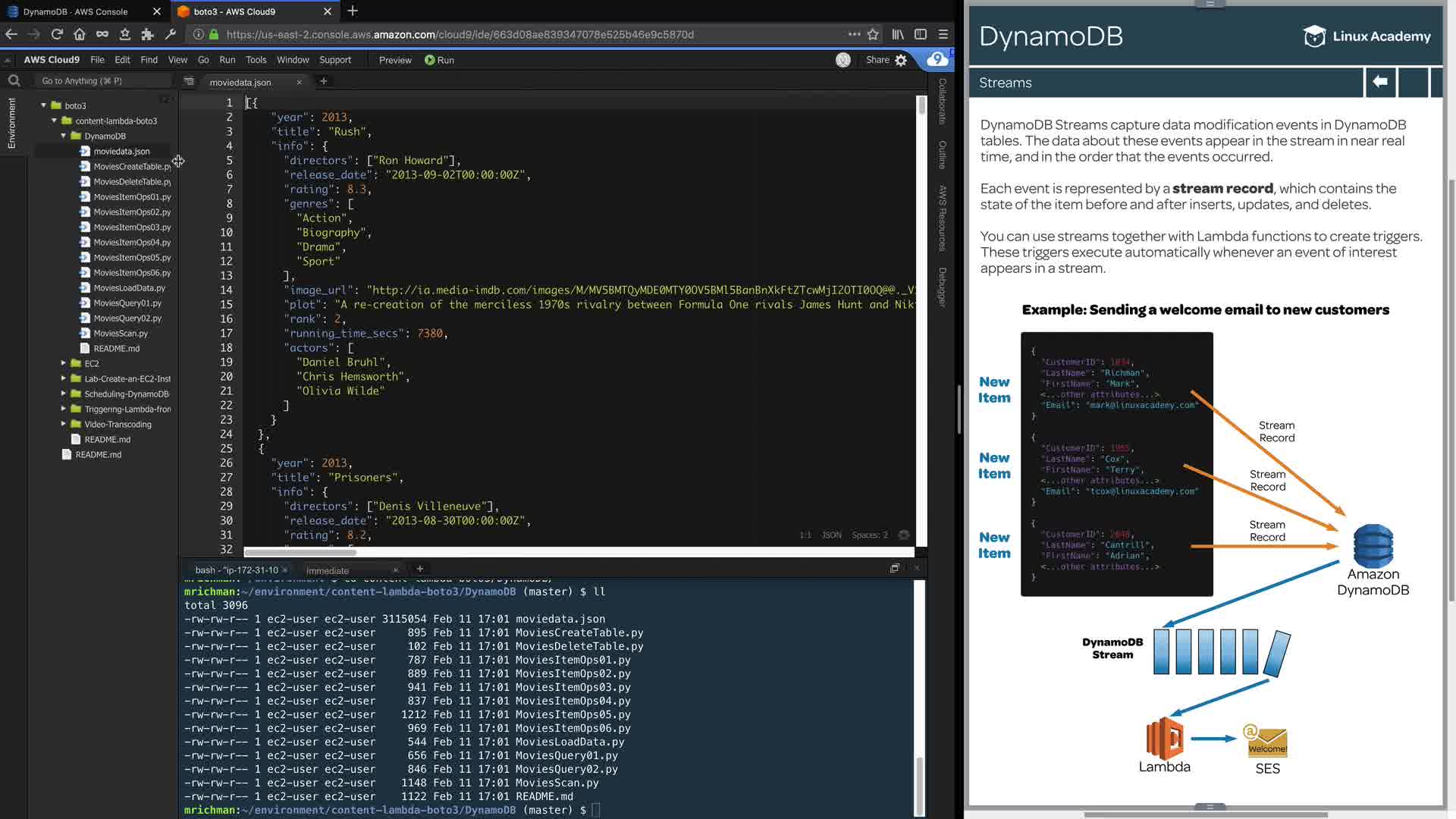Viewport: 1456px width, 819px height.
Task: Toggle the Environment side panel
Action: pyautogui.click(x=11, y=123)
